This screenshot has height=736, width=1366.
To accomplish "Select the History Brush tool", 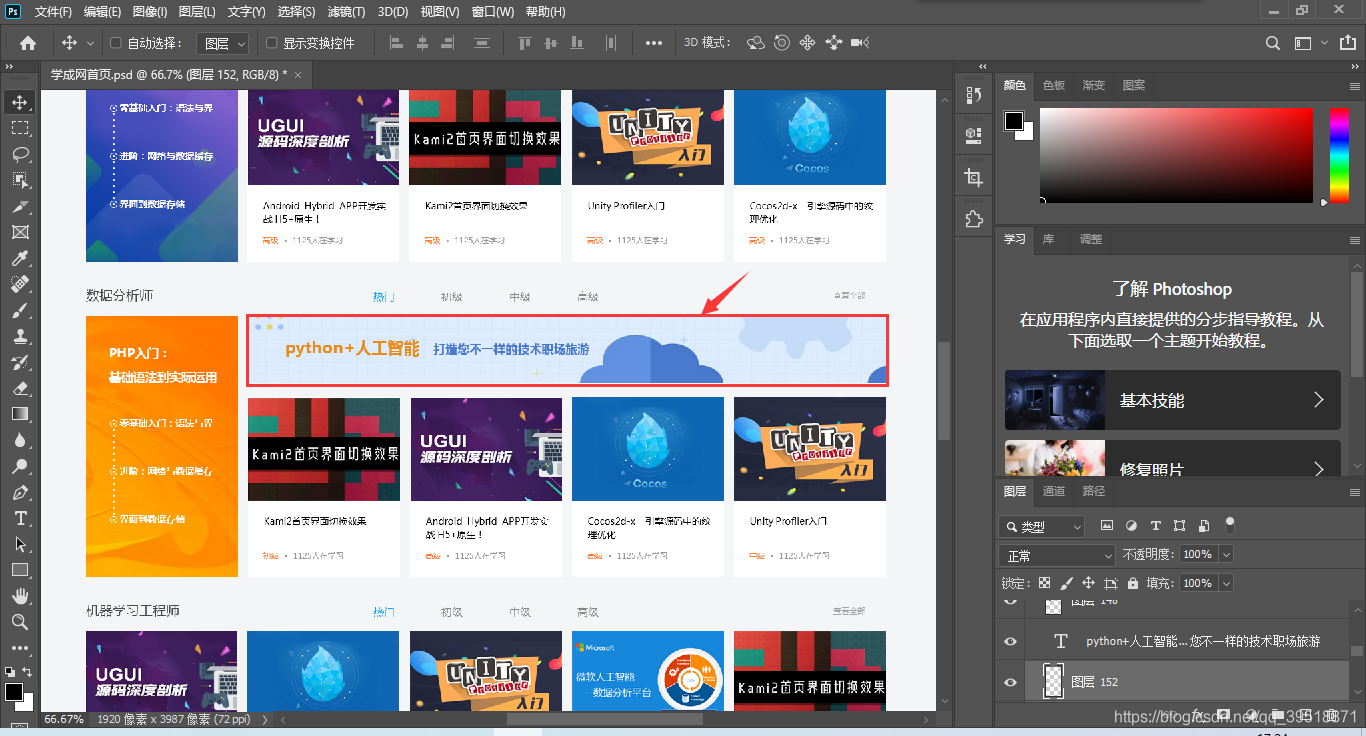I will click(20, 362).
